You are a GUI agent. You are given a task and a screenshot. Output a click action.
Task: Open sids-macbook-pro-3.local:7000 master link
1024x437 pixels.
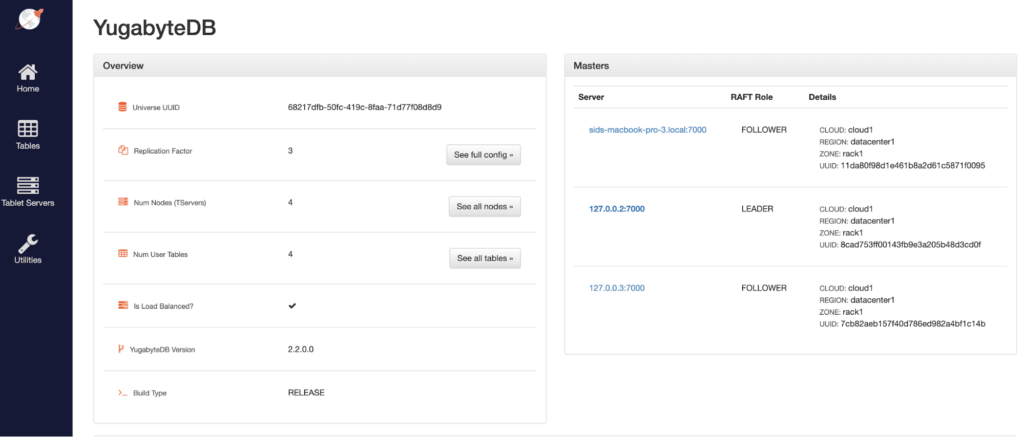click(647, 130)
